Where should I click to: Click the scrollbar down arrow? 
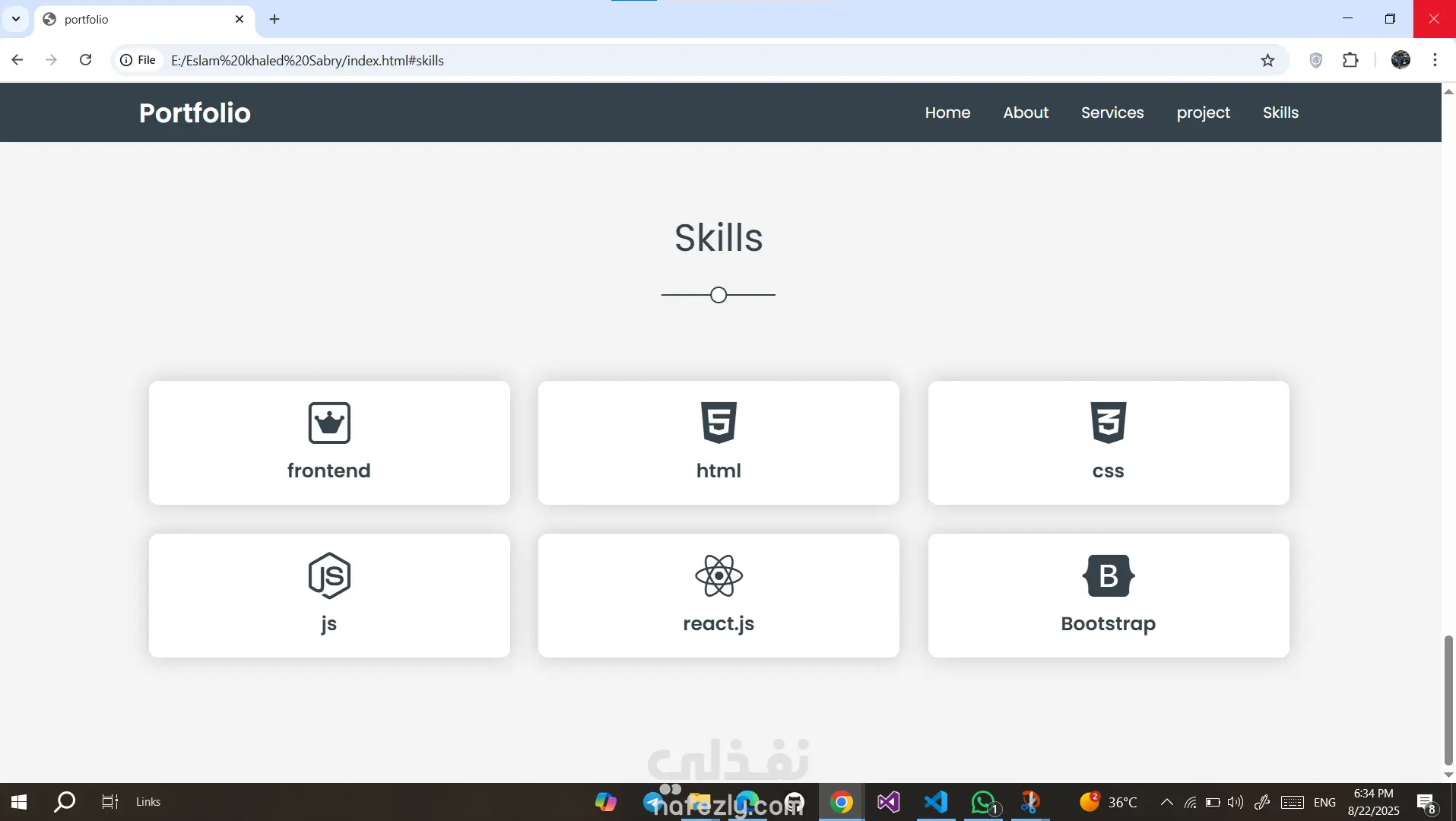pos(1448,775)
